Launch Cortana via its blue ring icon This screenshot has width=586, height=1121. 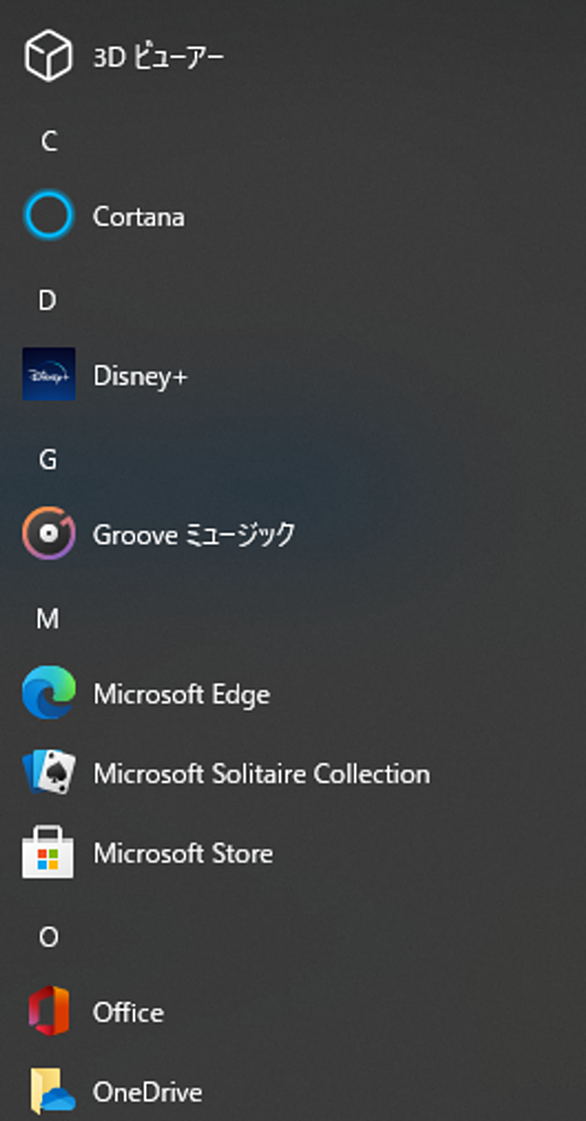click(x=49, y=216)
